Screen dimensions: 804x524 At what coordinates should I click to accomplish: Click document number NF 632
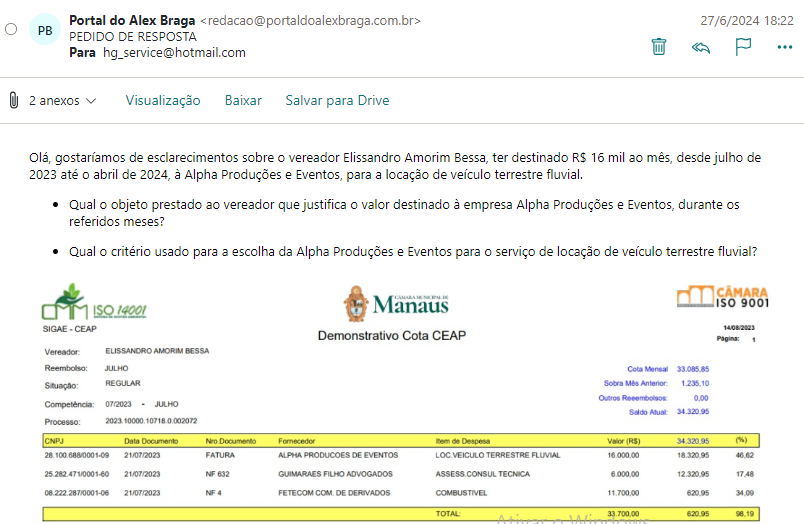[217, 474]
